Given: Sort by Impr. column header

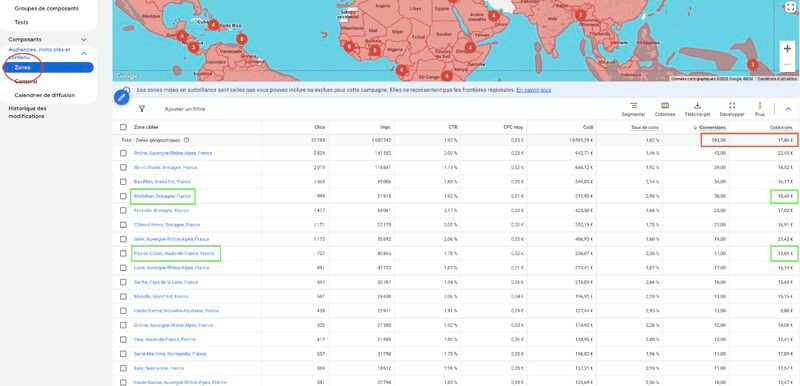Looking at the screenshot, I should tap(386, 127).
